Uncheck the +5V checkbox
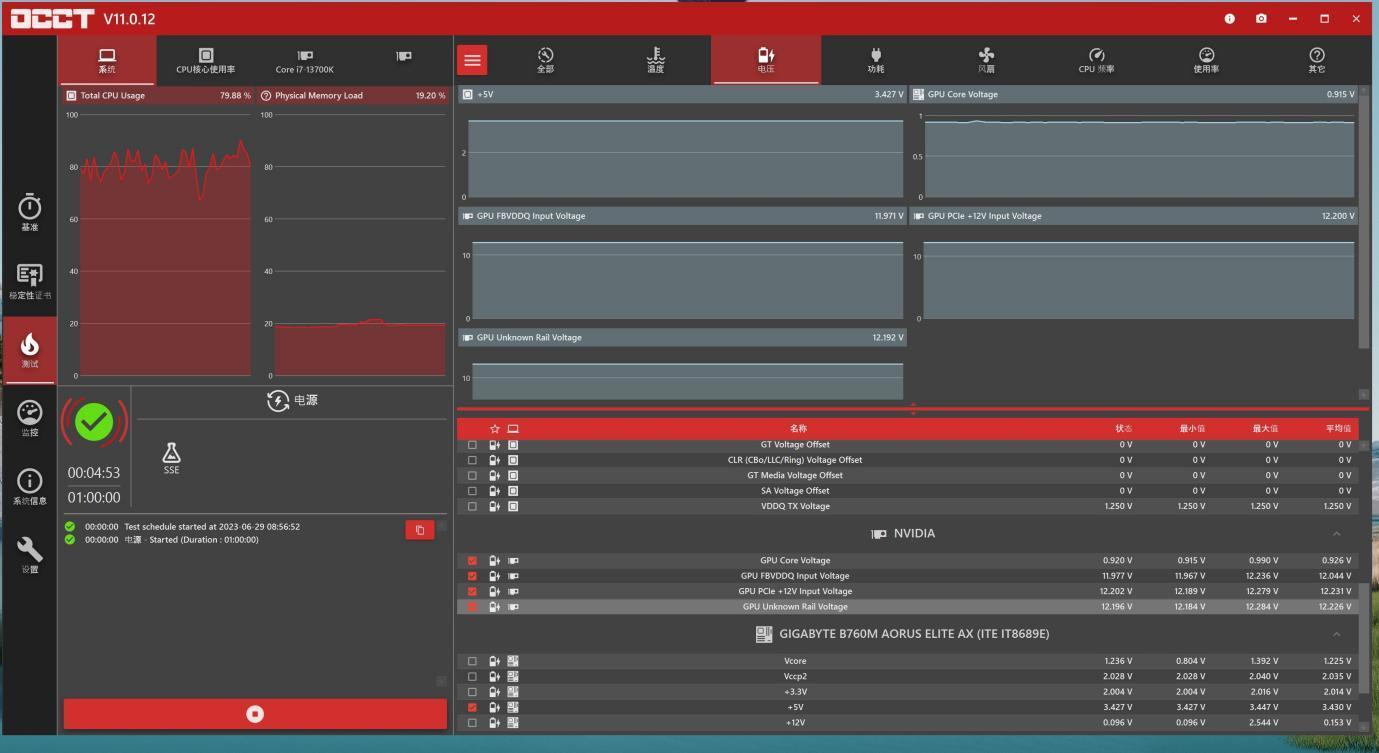 [472, 707]
